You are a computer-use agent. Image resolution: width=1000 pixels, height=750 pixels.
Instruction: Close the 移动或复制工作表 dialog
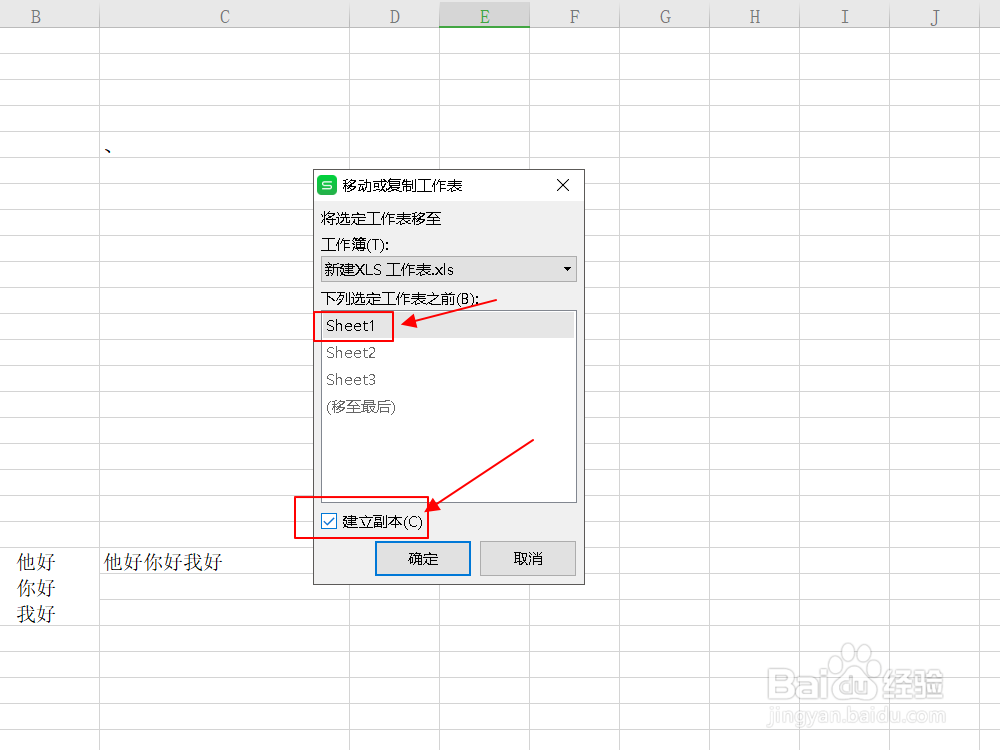click(562, 186)
